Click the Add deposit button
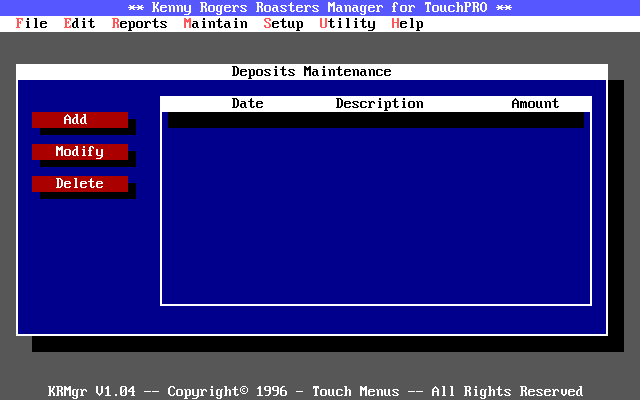This screenshot has width=640, height=400. [80, 120]
